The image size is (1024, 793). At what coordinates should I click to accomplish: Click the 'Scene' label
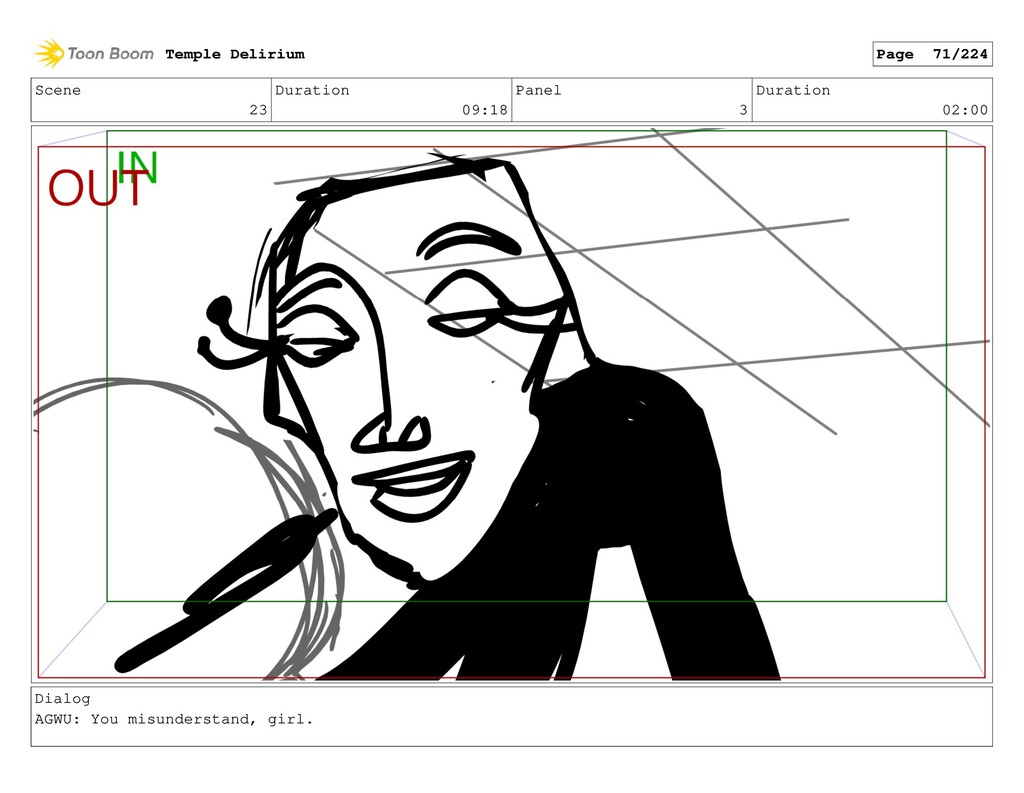pyautogui.click(x=57, y=90)
